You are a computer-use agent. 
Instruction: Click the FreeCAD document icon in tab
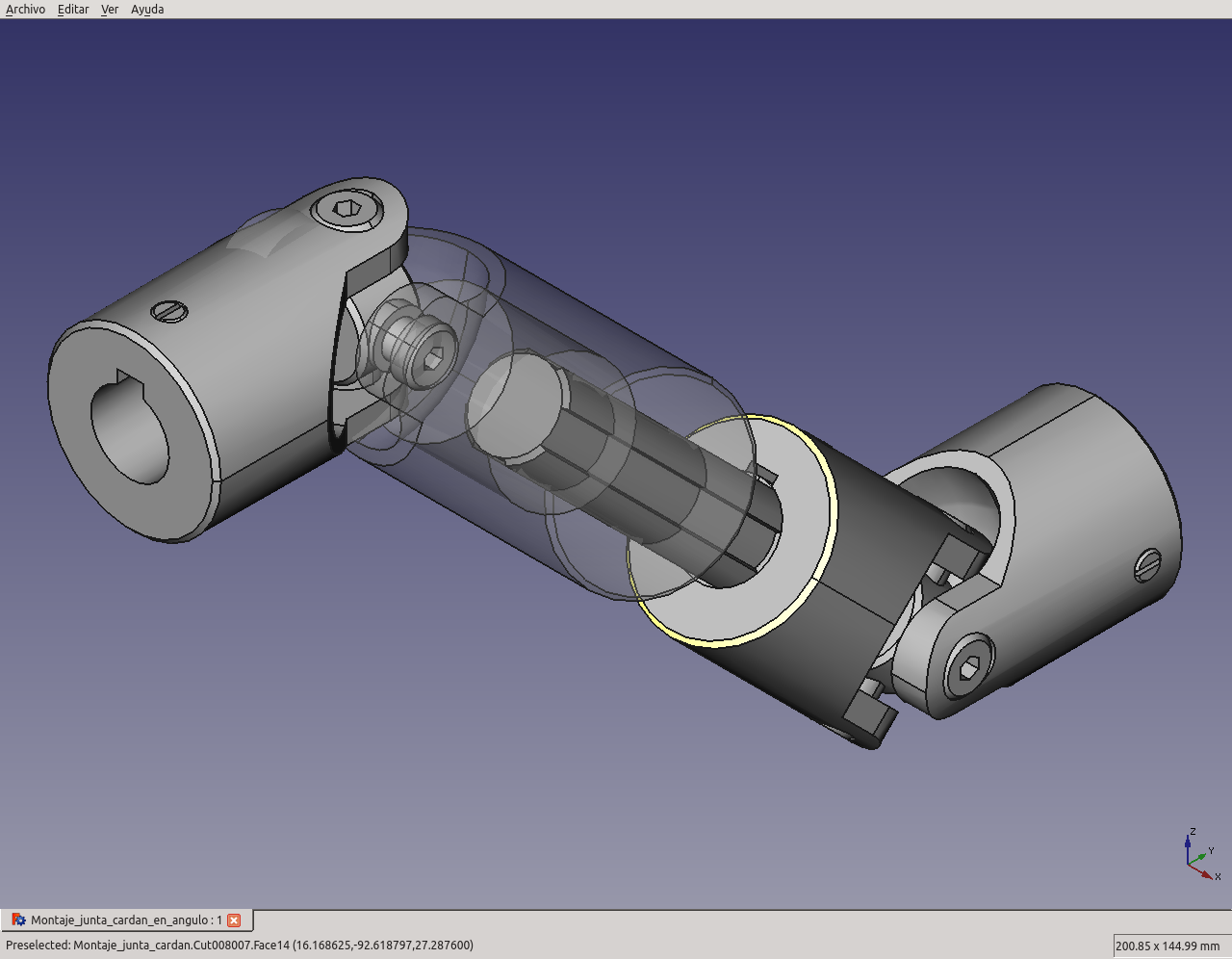18,920
